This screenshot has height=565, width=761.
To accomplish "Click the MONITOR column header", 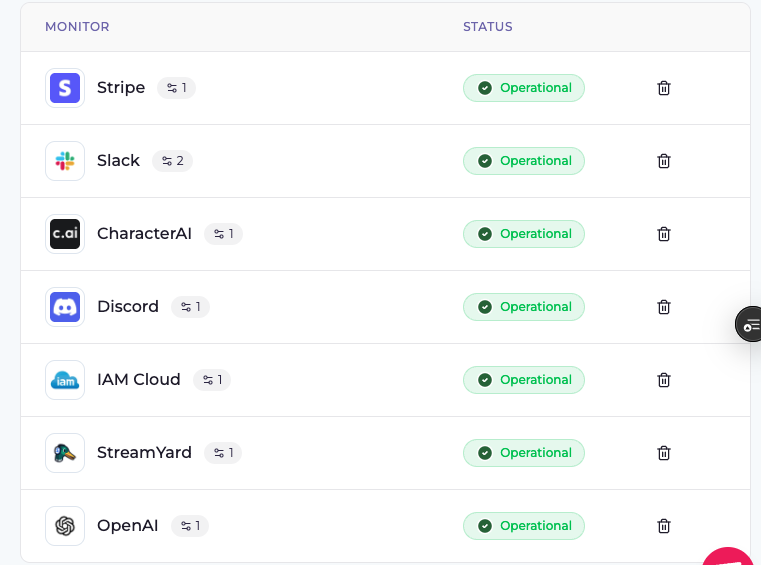I will pos(77,27).
